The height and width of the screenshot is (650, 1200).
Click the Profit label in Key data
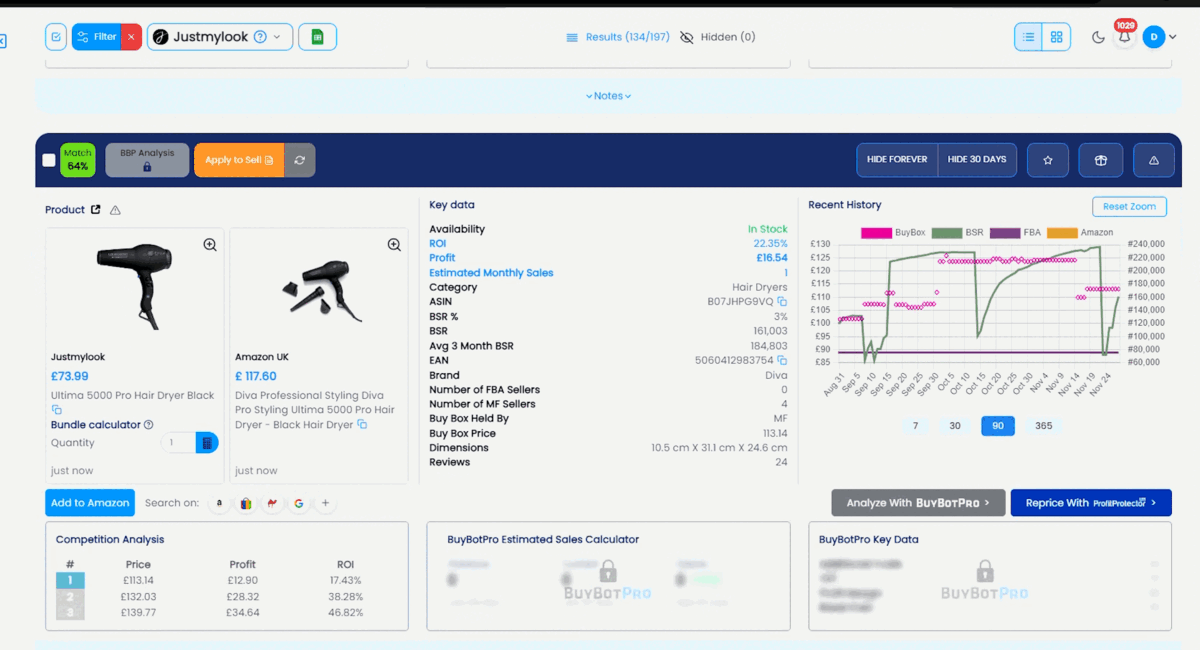(x=441, y=258)
